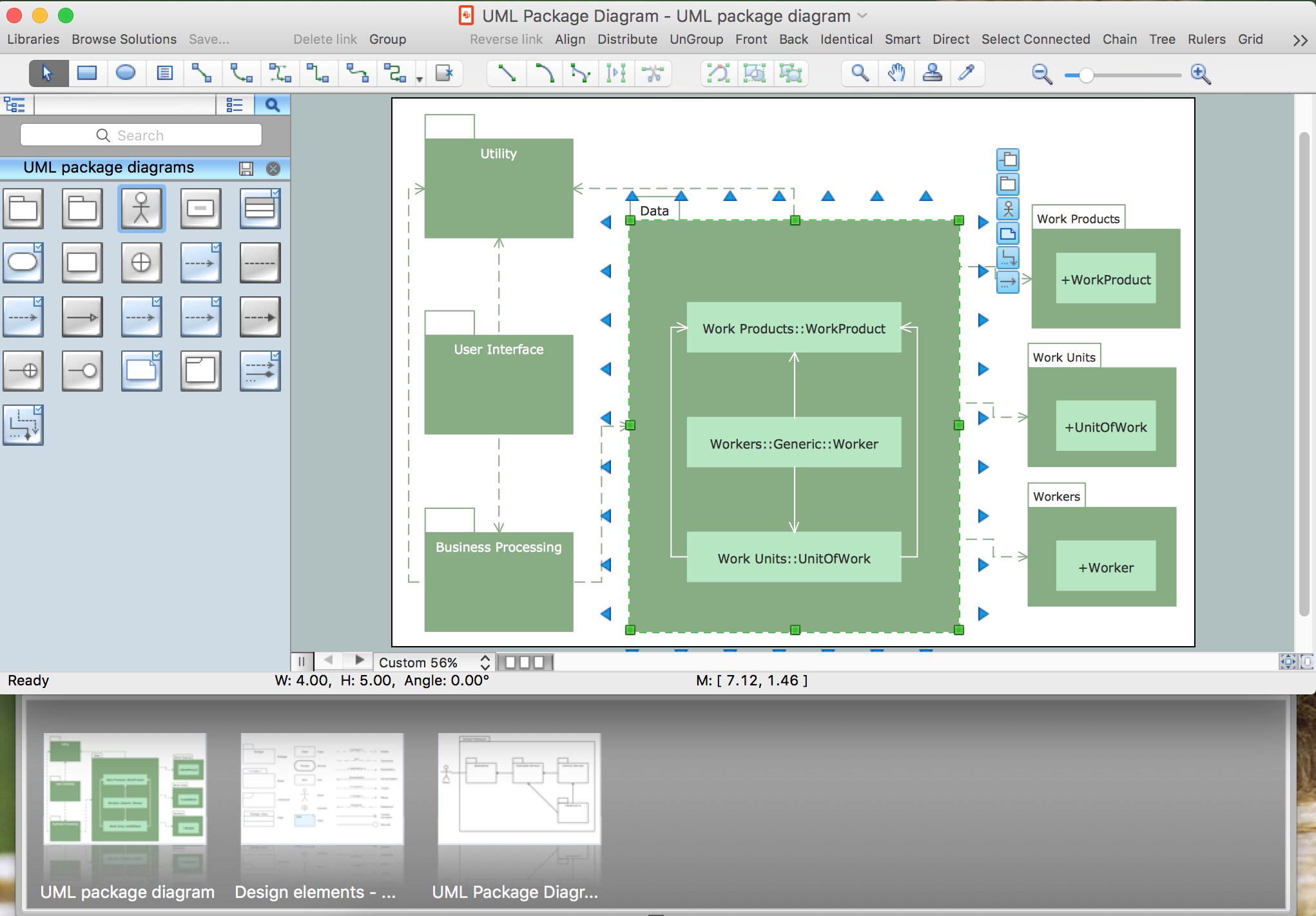This screenshot has height=916, width=1316.
Task: Select the pointer arrow tool
Action: 48,73
